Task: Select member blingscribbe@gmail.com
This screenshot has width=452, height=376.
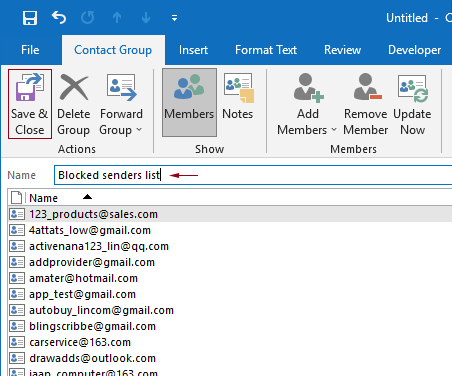Action: click(x=92, y=326)
